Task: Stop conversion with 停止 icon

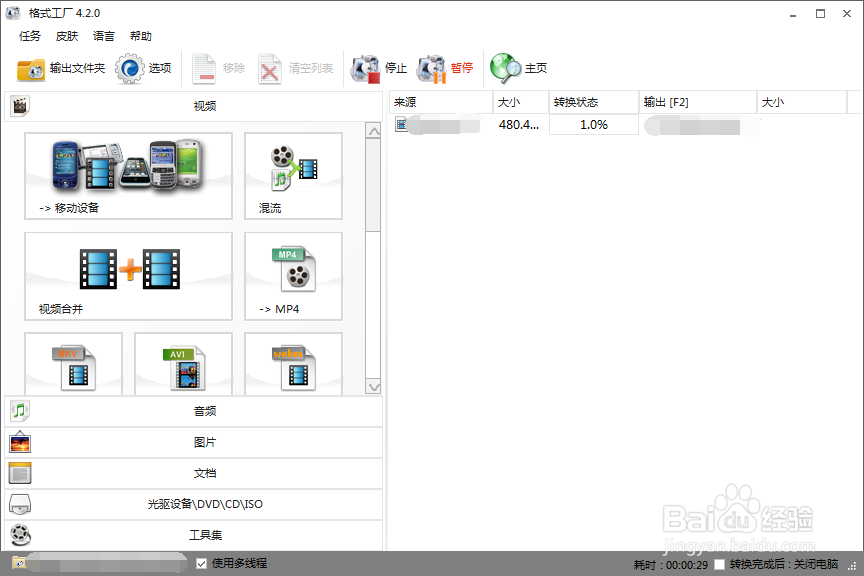Action: point(365,69)
